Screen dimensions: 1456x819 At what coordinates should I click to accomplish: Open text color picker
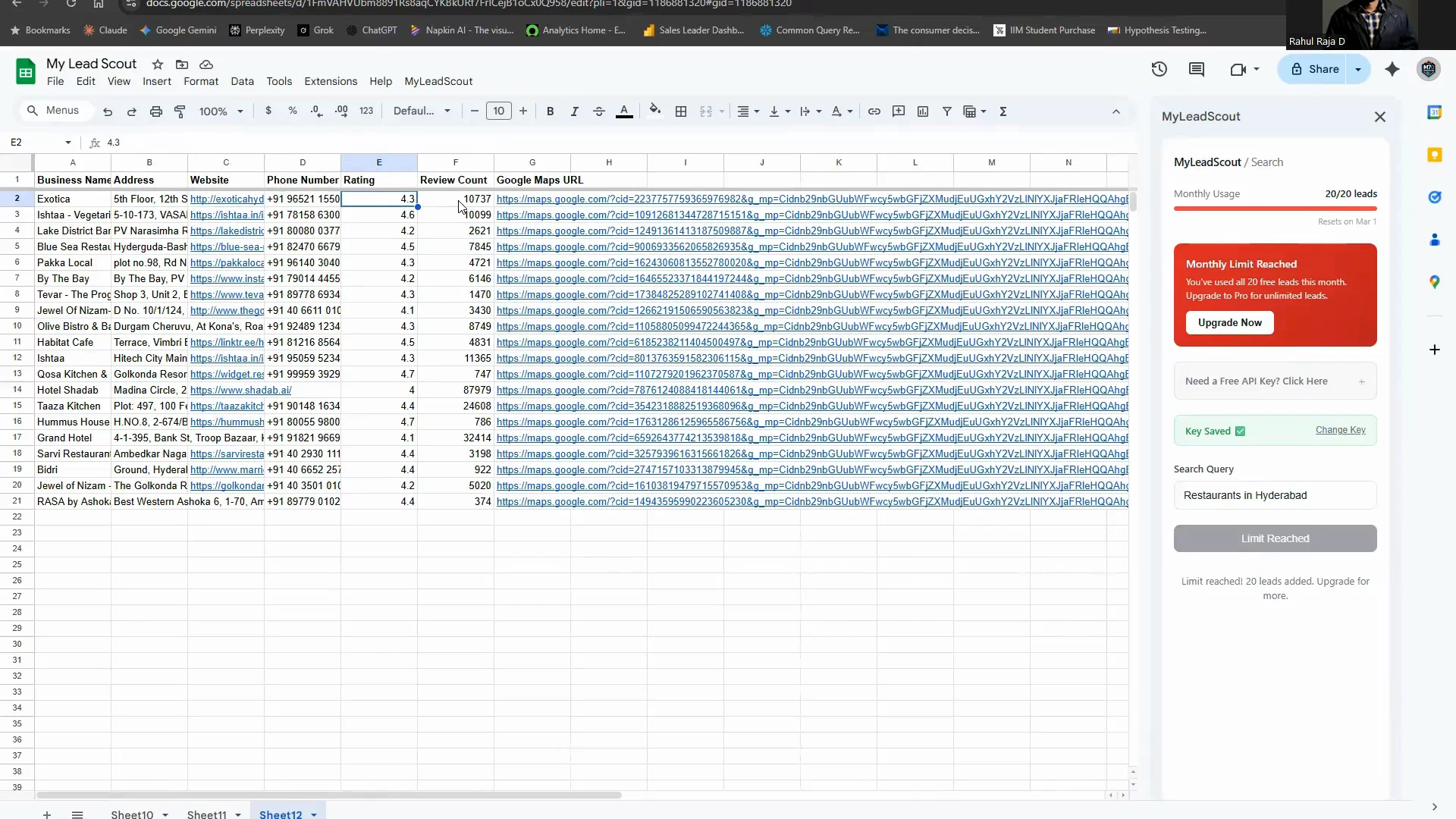624,111
